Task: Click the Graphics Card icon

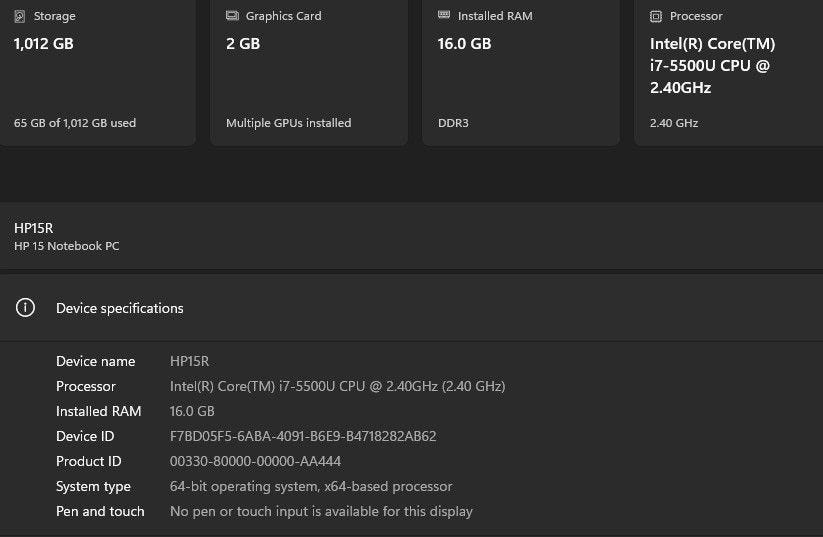Action: point(232,16)
